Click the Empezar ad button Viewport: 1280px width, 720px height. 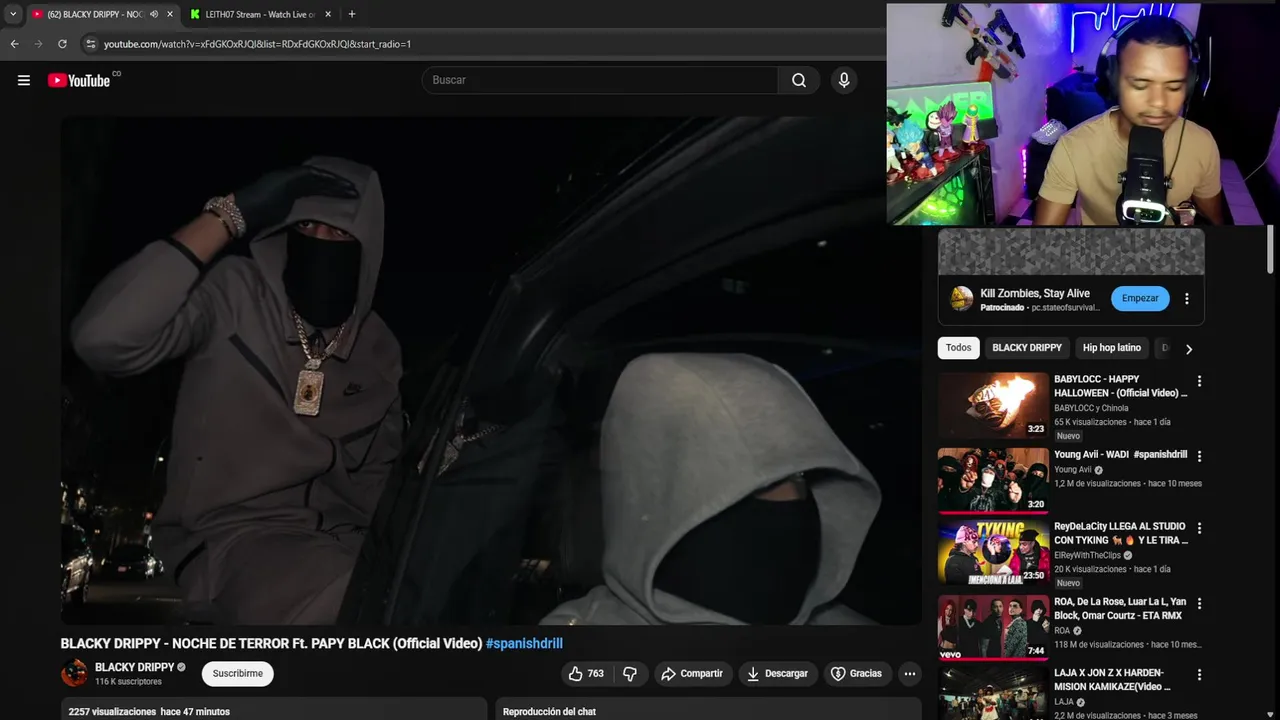click(x=1140, y=298)
